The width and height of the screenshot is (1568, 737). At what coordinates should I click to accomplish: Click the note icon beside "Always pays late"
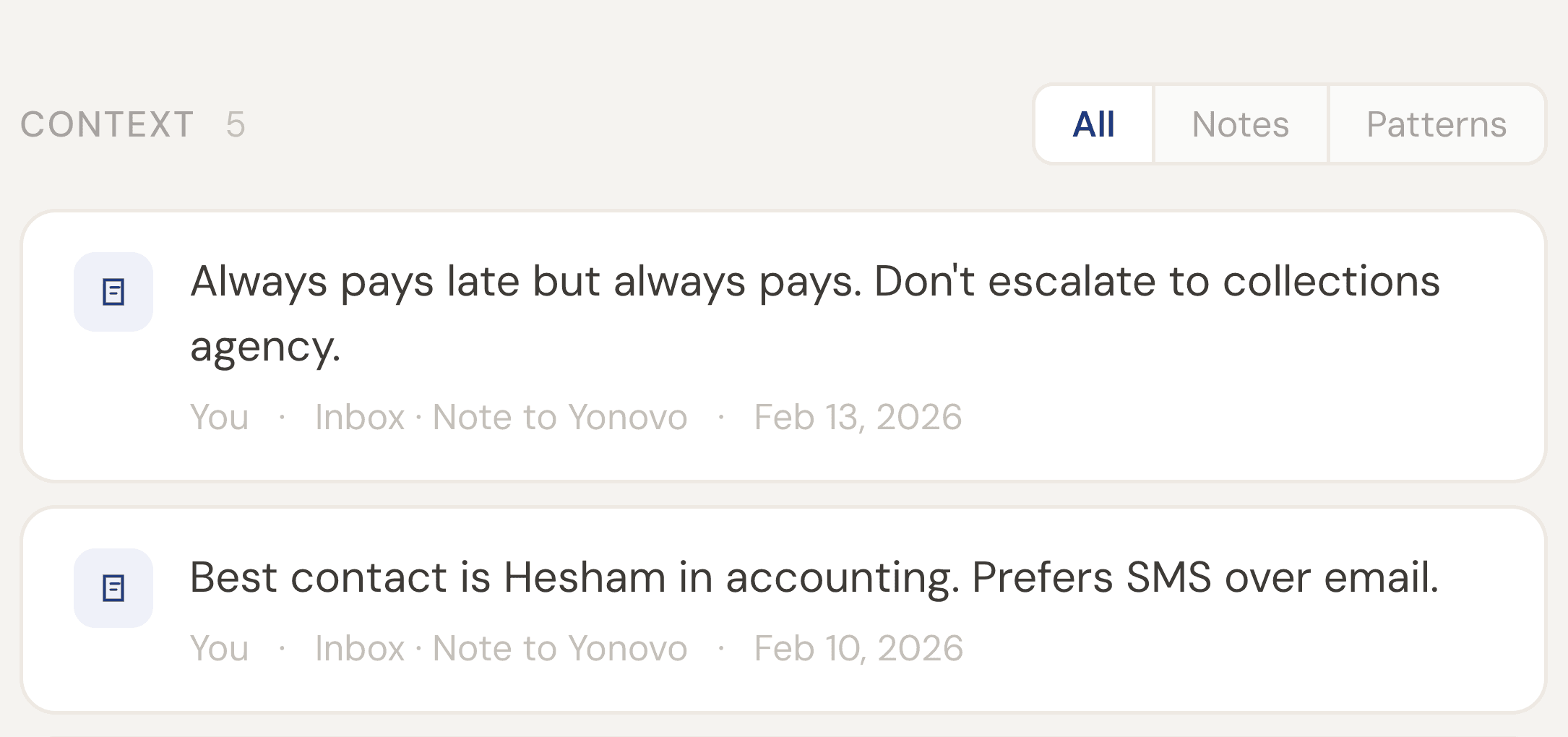pos(113,292)
